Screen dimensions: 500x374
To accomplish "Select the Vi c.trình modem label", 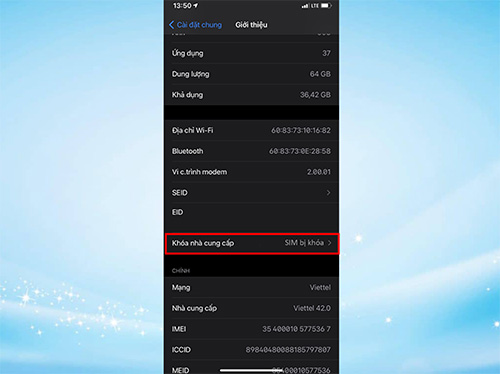I will 199,172.
